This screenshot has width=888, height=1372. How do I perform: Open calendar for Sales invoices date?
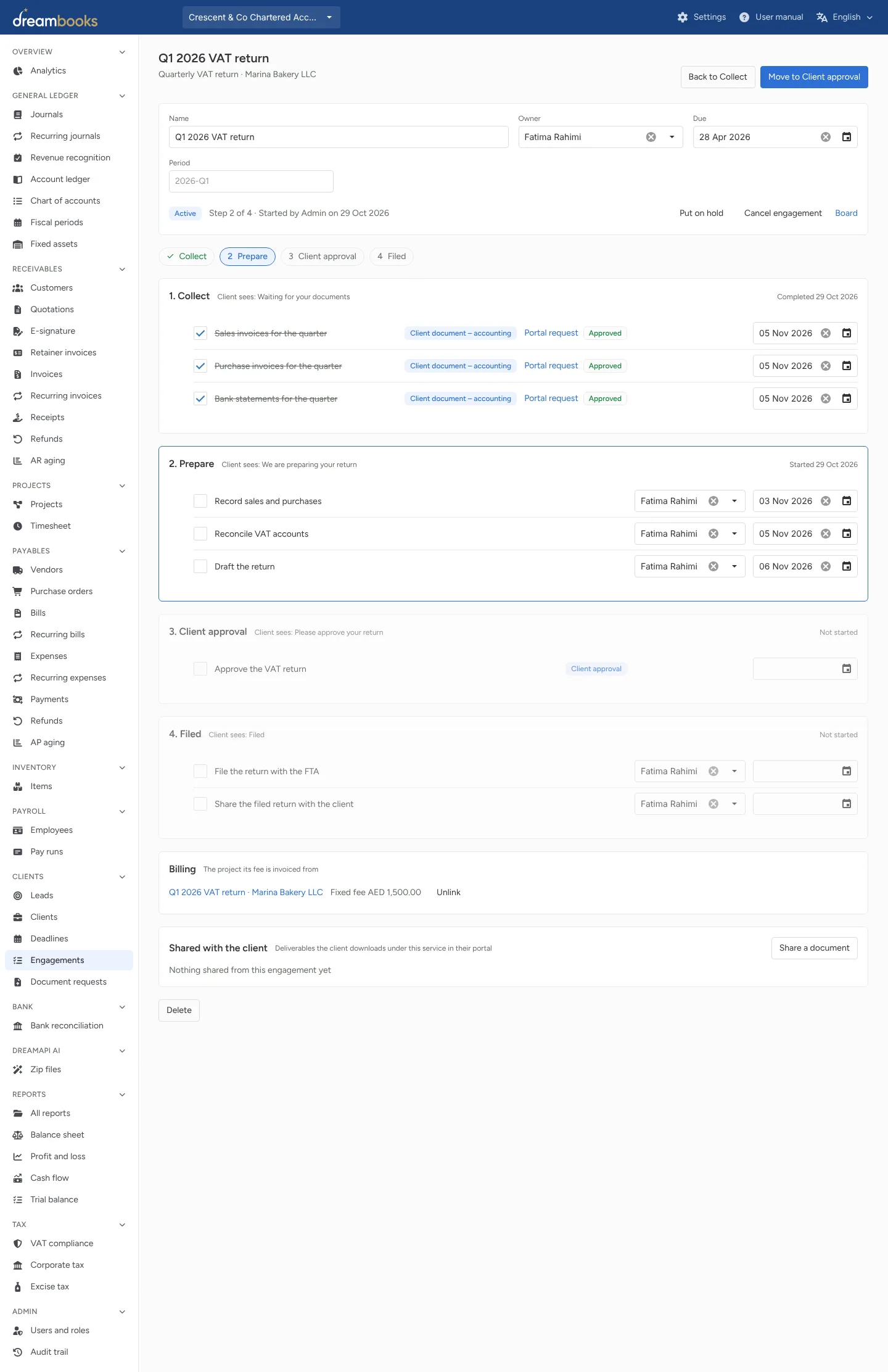coord(847,333)
